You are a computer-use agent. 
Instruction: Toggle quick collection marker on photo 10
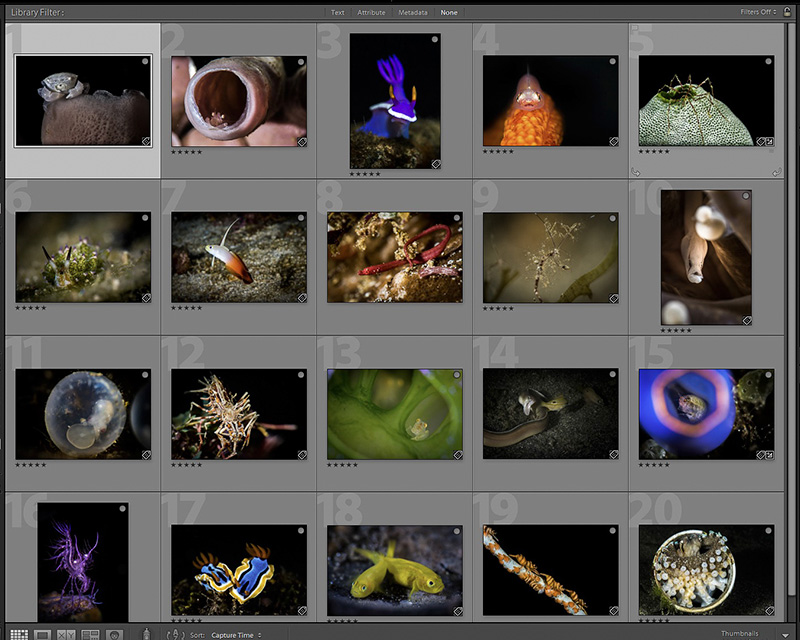745,197
